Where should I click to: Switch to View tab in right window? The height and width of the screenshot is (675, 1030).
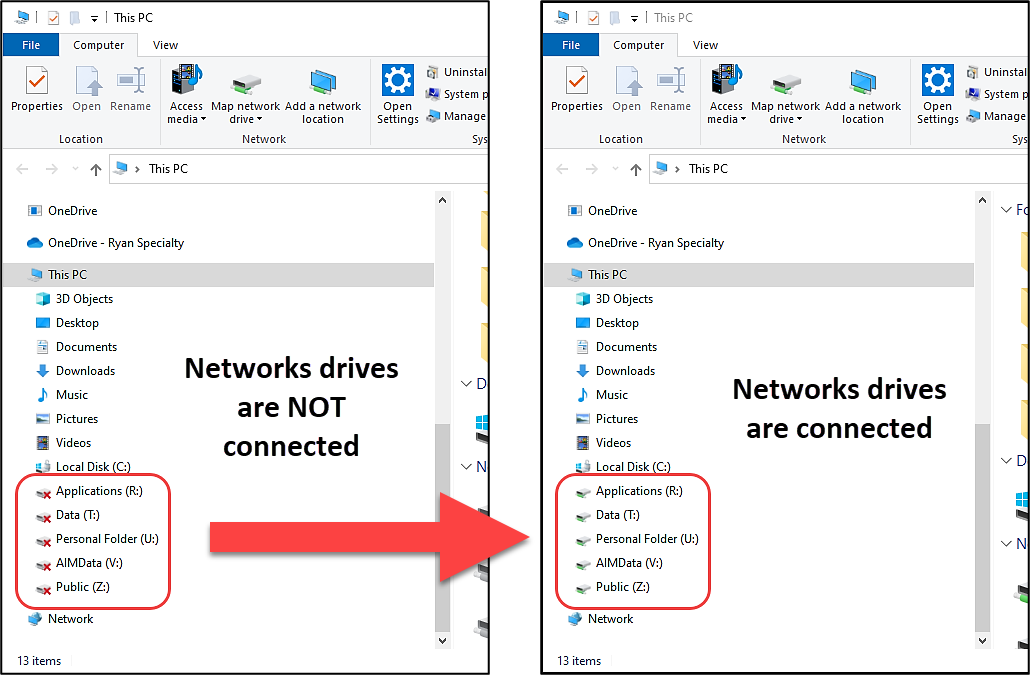coord(705,45)
